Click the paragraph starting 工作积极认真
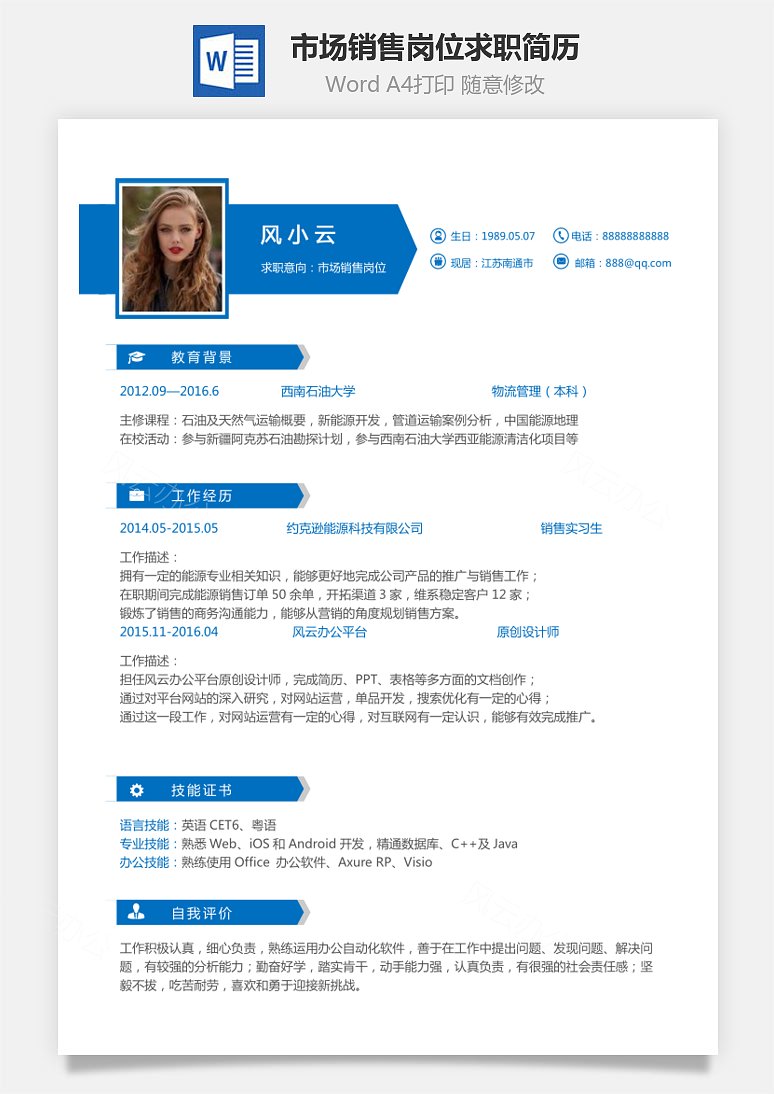 [x=386, y=967]
